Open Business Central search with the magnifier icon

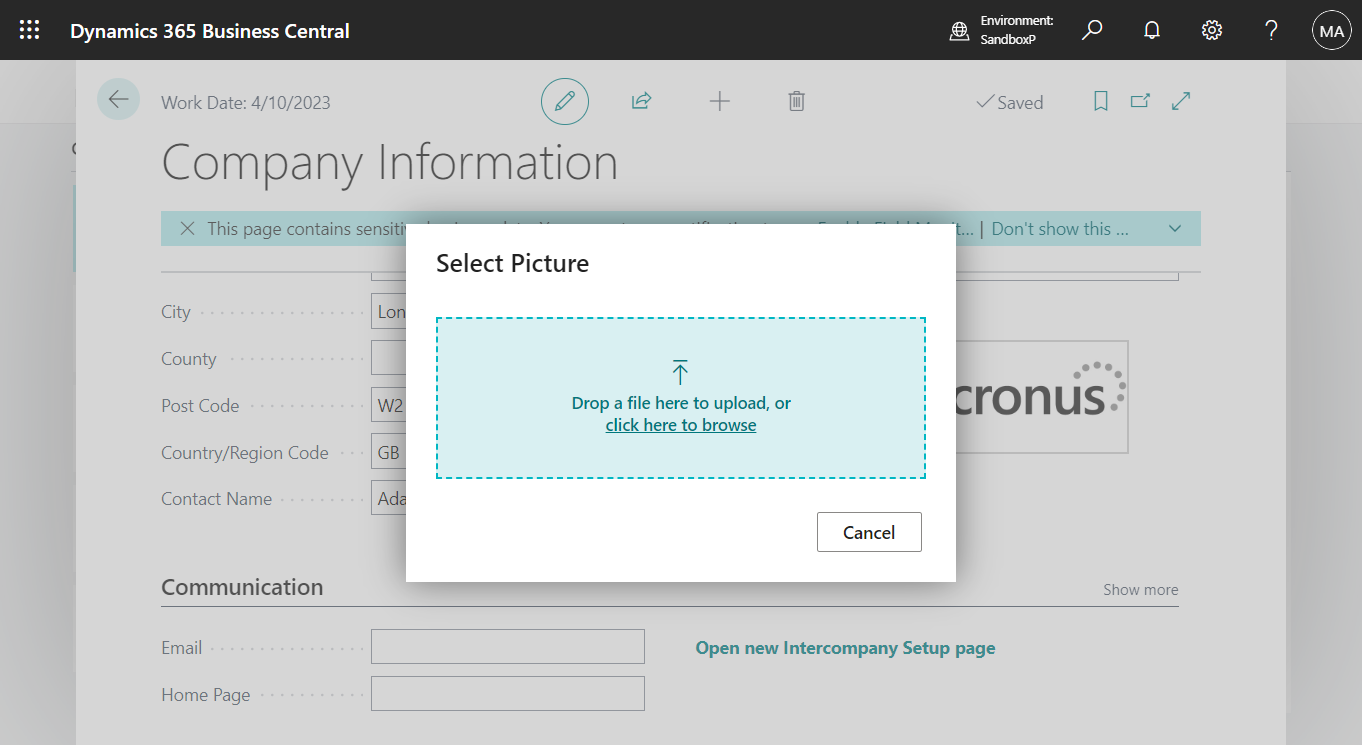click(x=1092, y=29)
